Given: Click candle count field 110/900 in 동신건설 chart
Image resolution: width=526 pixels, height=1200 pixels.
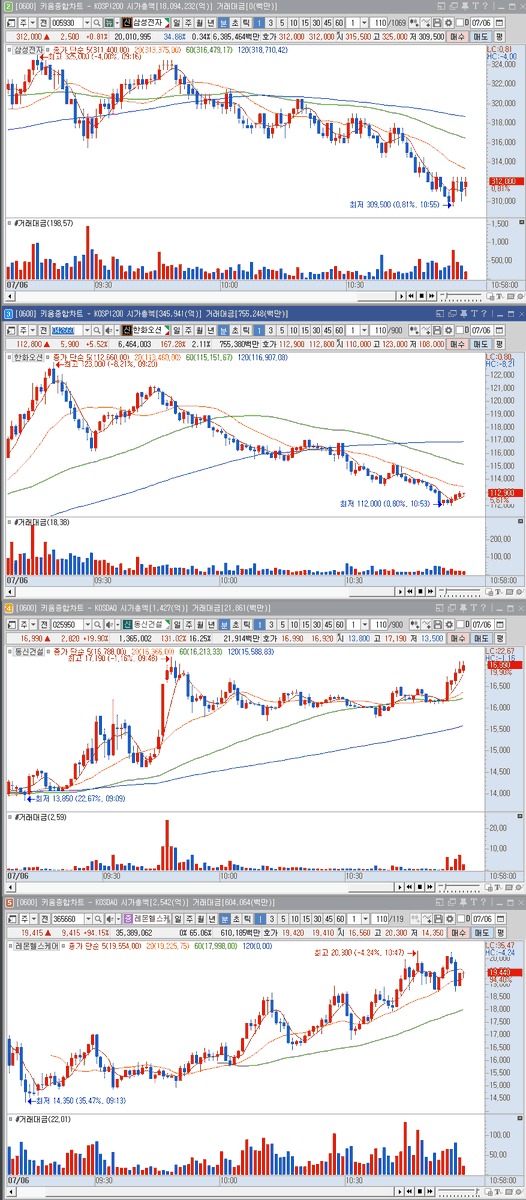Looking at the screenshot, I should pyautogui.click(x=388, y=622).
